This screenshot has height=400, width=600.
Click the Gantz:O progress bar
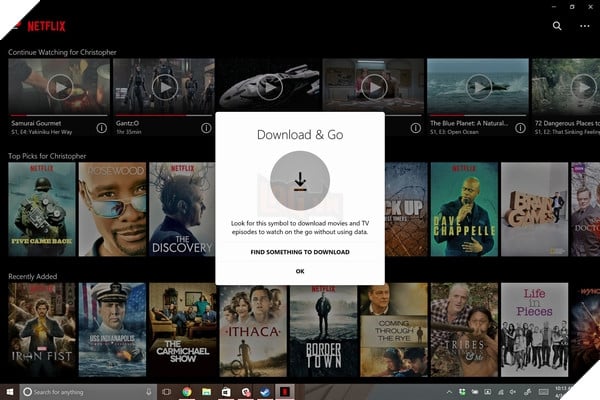(x=164, y=115)
